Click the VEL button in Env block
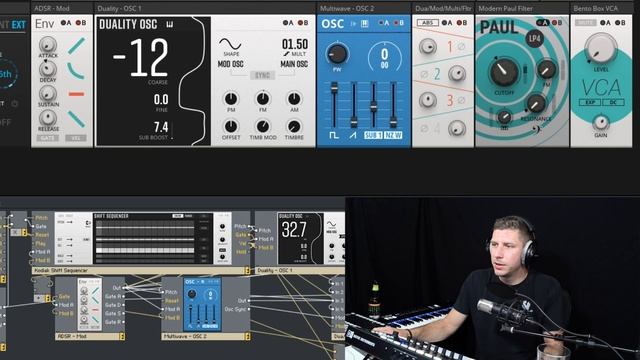The width and height of the screenshot is (640, 360). [x=76, y=138]
